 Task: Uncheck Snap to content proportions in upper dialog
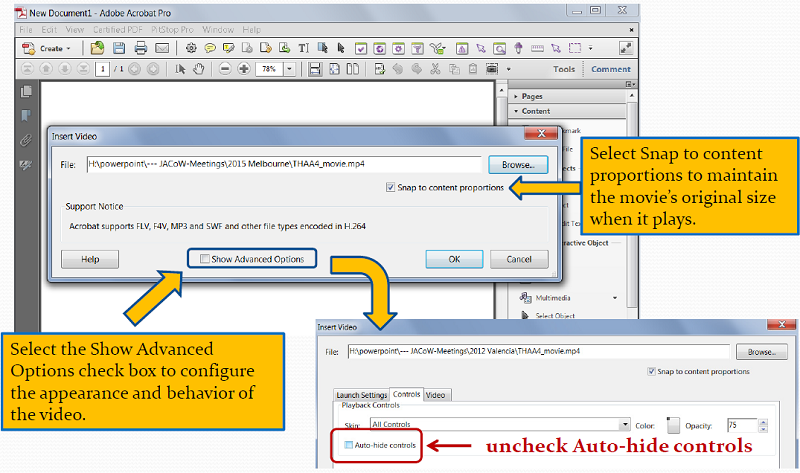[x=390, y=187]
